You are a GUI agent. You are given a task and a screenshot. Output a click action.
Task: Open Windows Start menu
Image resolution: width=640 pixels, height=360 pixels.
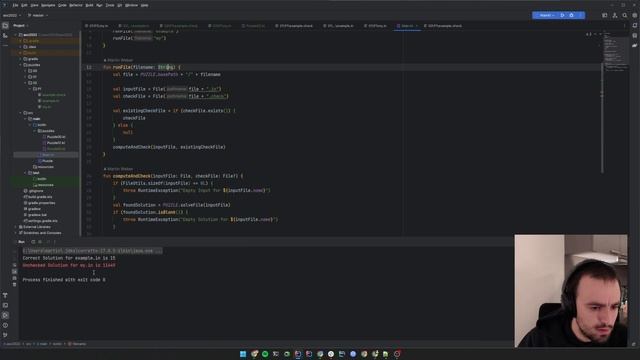(243, 354)
